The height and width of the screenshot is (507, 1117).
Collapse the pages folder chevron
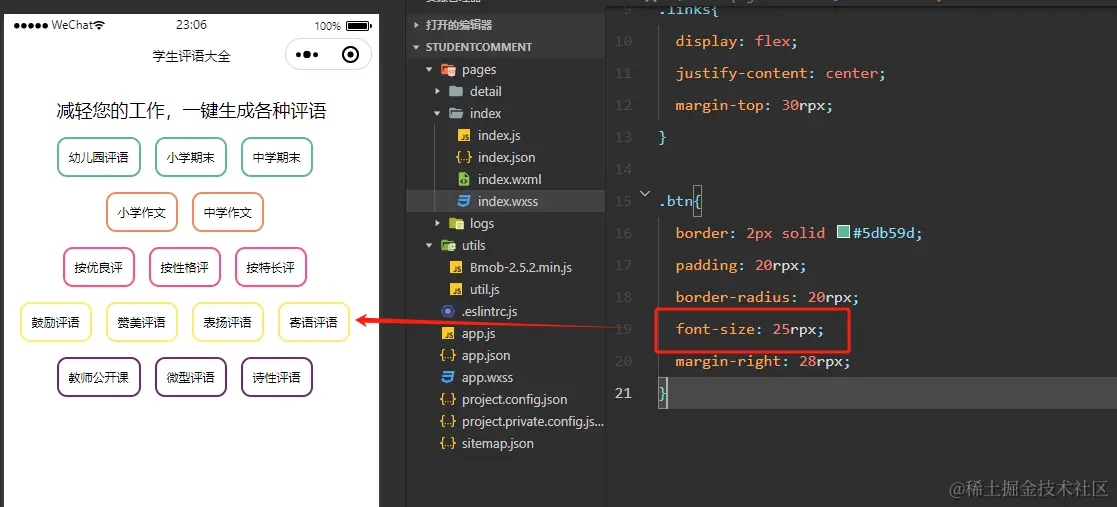pyautogui.click(x=430, y=70)
